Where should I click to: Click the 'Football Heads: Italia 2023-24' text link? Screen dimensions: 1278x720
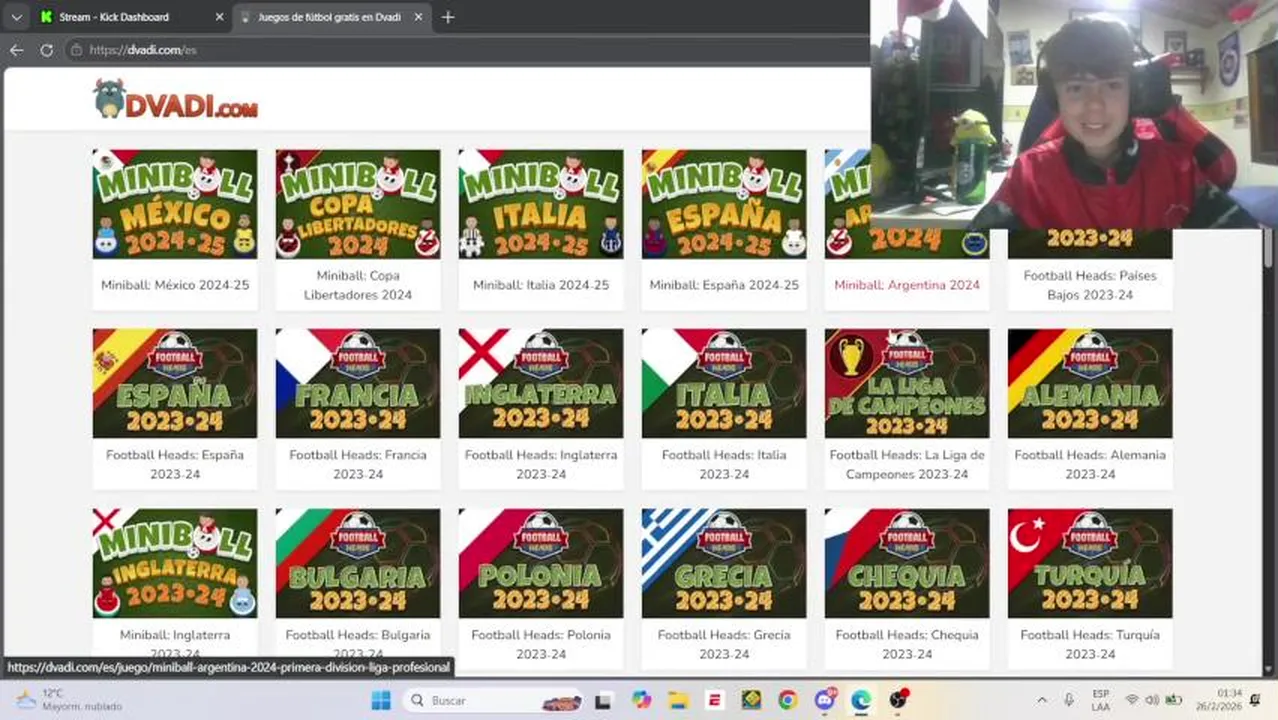(x=724, y=464)
